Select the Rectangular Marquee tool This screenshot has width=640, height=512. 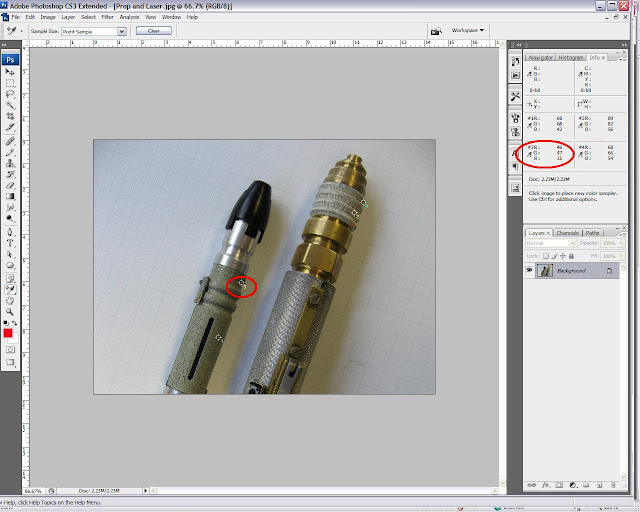(x=10, y=83)
